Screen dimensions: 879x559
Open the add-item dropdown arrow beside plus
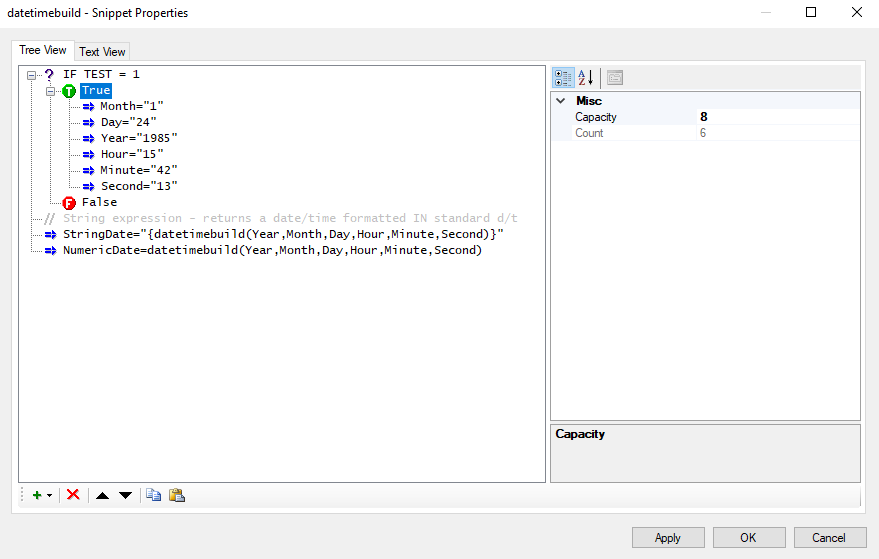click(49, 496)
